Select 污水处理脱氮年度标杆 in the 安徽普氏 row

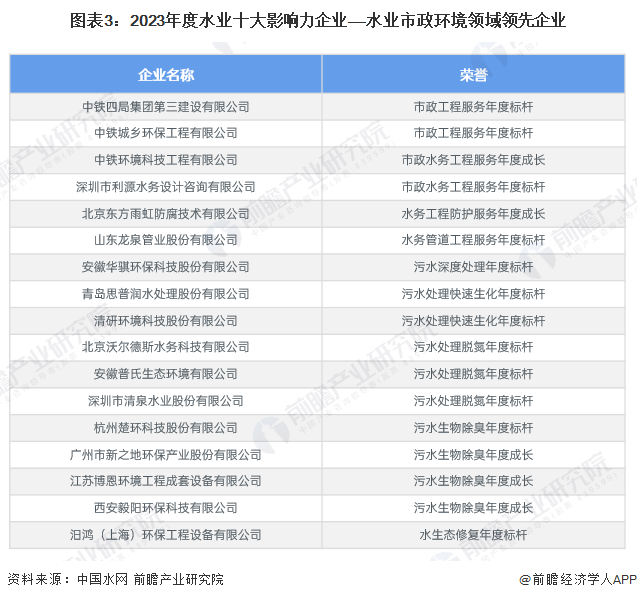coord(473,374)
